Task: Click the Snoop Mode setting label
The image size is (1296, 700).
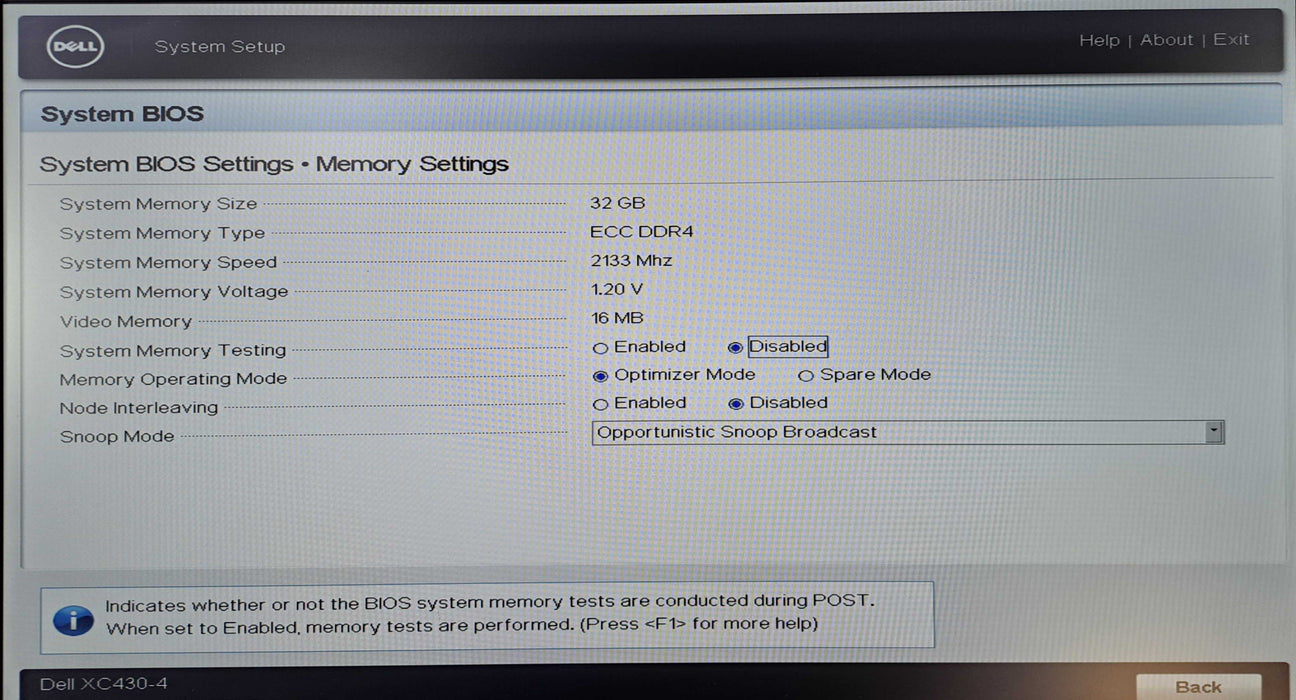Action: [117, 437]
